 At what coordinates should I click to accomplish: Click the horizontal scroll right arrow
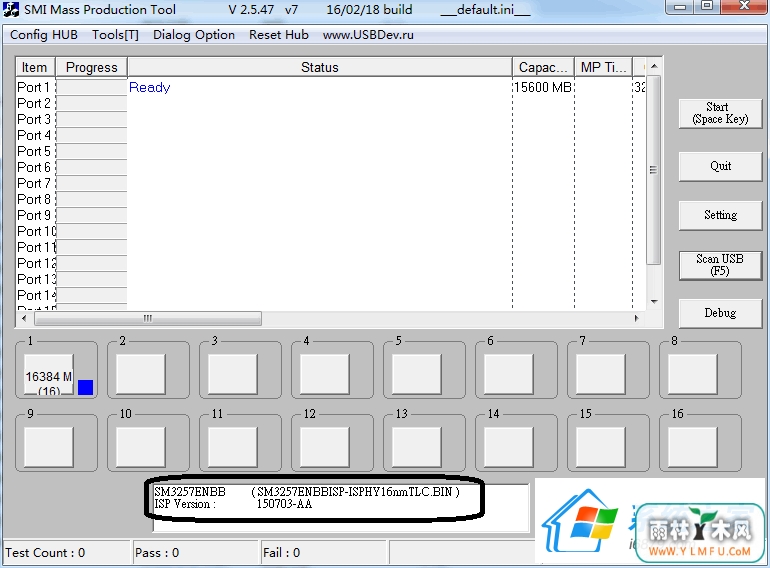[x=636, y=318]
